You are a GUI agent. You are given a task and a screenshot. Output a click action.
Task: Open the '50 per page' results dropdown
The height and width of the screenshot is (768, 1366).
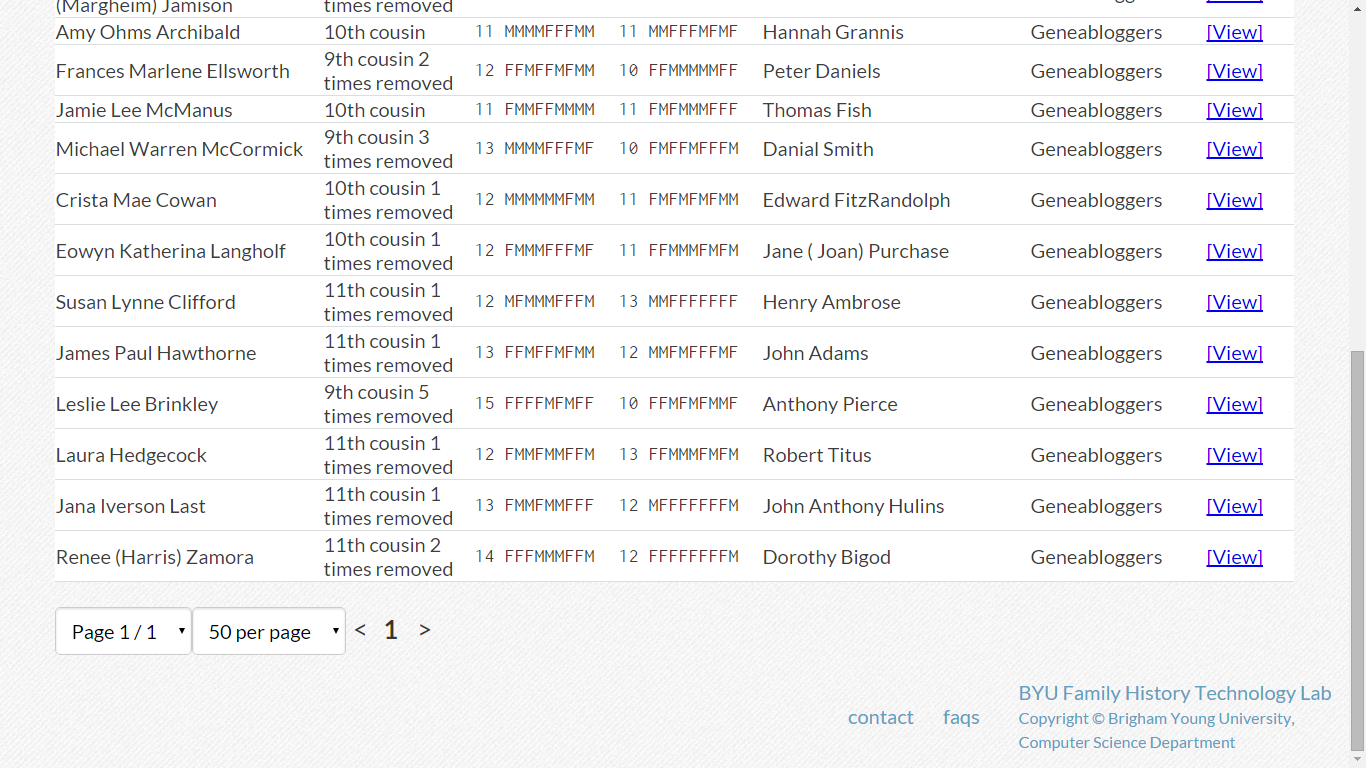[268, 630]
